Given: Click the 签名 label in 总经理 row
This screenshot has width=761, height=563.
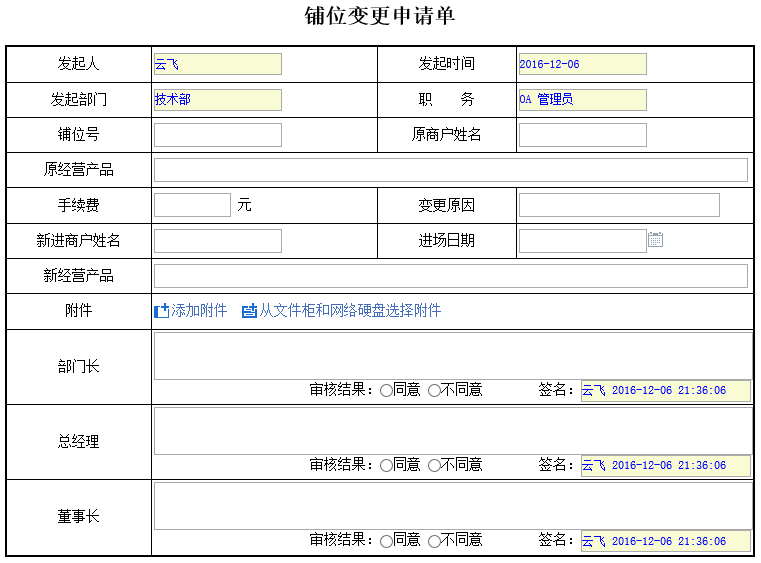Looking at the screenshot, I should tap(556, 465).
